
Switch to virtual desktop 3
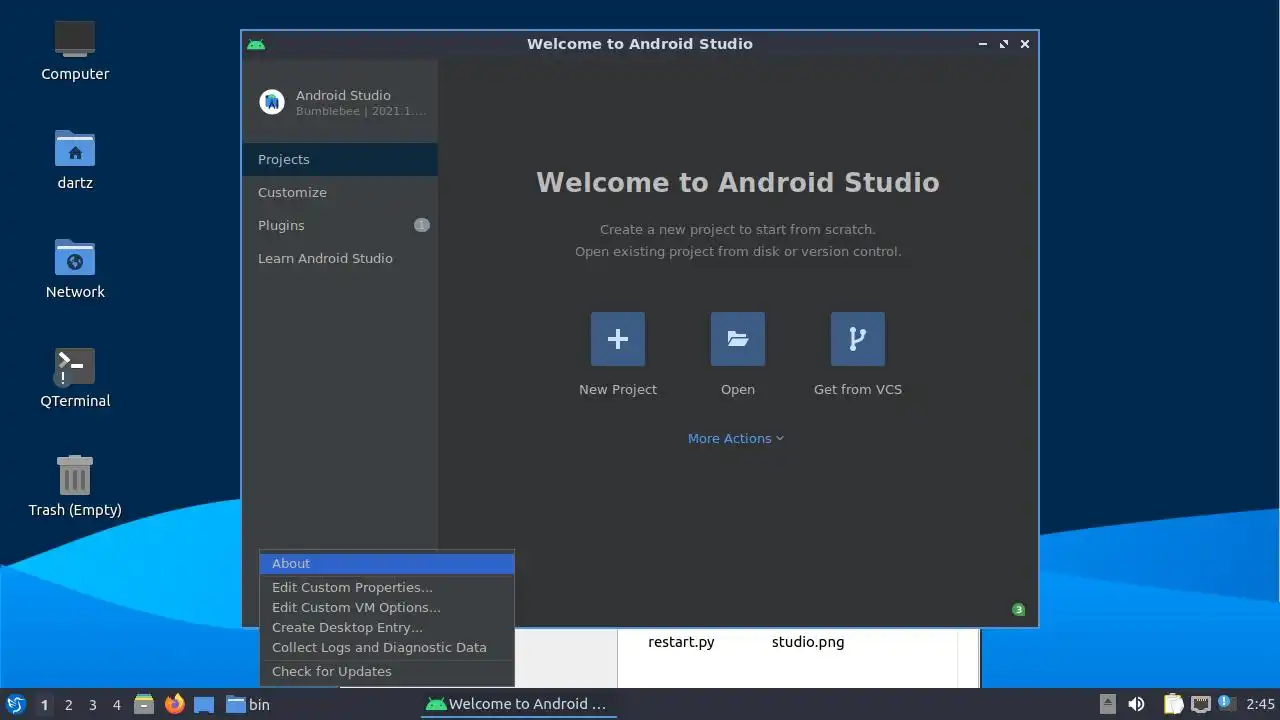[92, 704]
